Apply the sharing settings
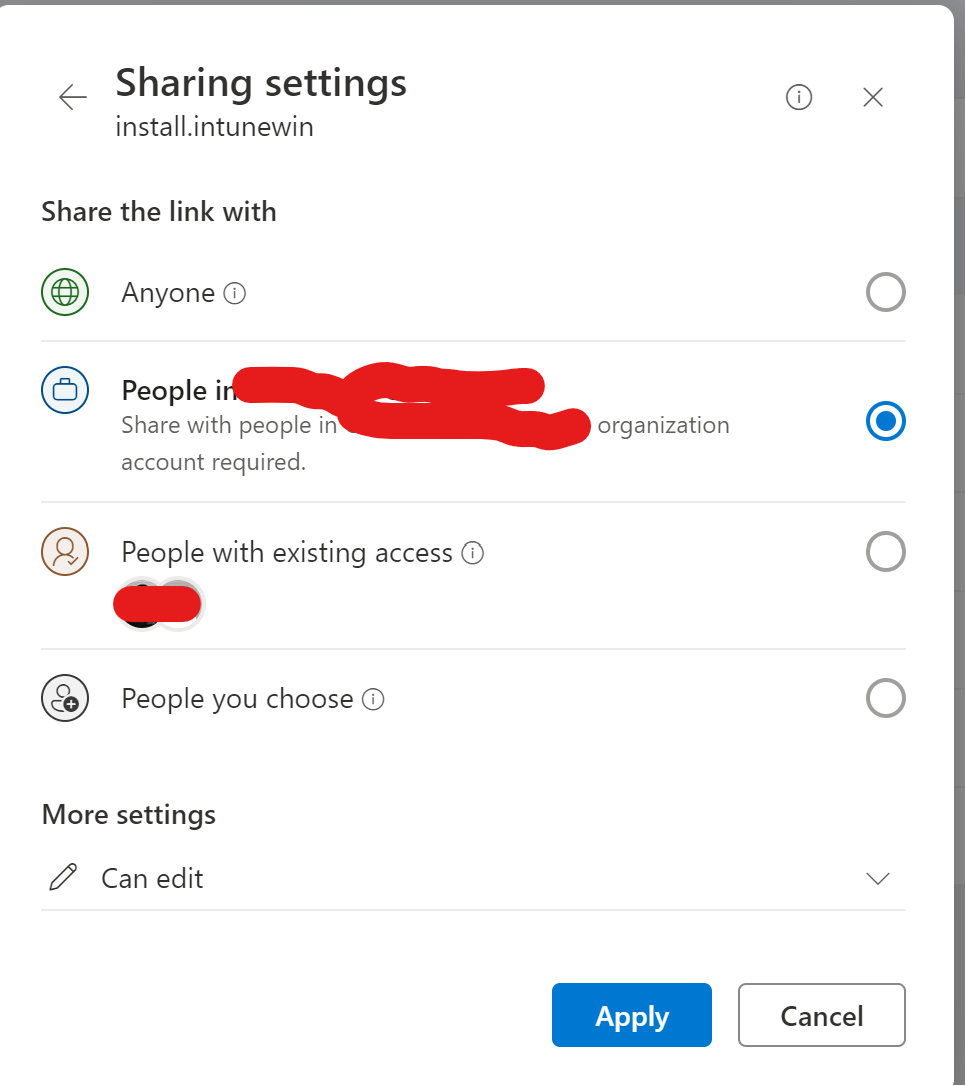This screenshot has width=966, height=1086. (632, 1015)
